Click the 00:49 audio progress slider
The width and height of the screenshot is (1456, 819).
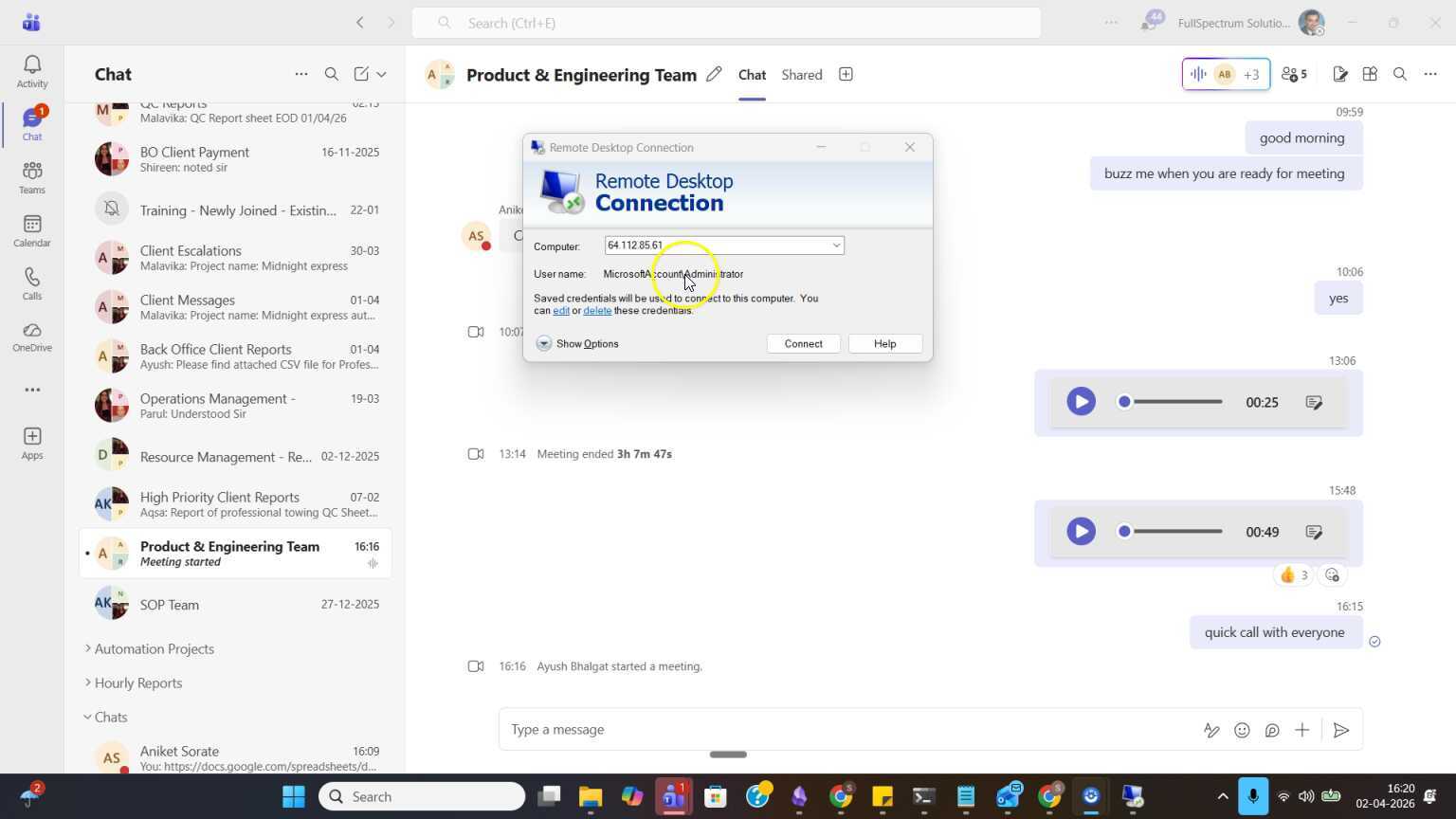click(x=1175, y=532)
